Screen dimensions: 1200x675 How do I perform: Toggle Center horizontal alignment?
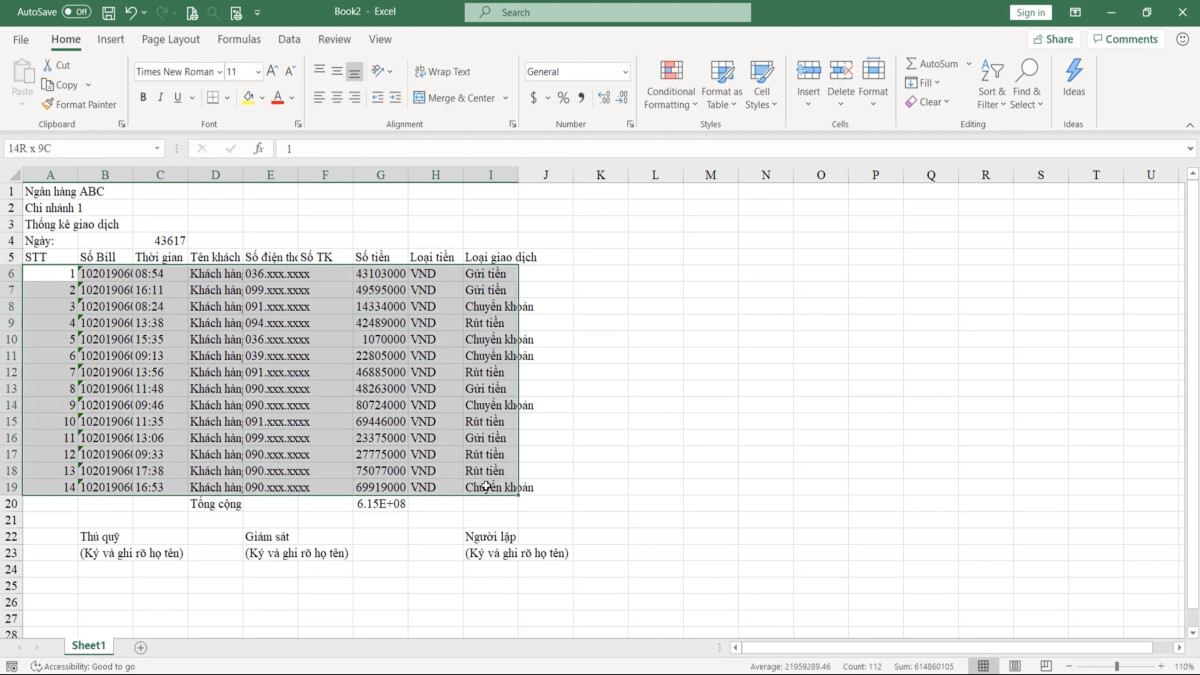click(337, 98)
